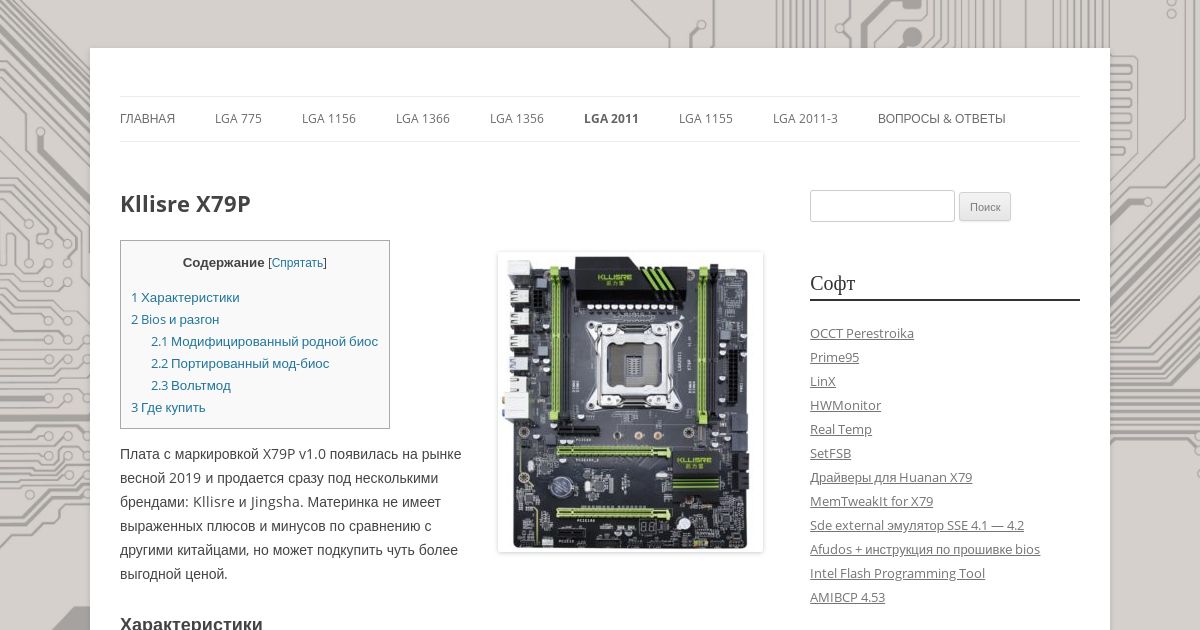This screenshot has height=630, width=1200.
Task: Open the OCCT Perestroika link
Action: click(x=862, y=333)
